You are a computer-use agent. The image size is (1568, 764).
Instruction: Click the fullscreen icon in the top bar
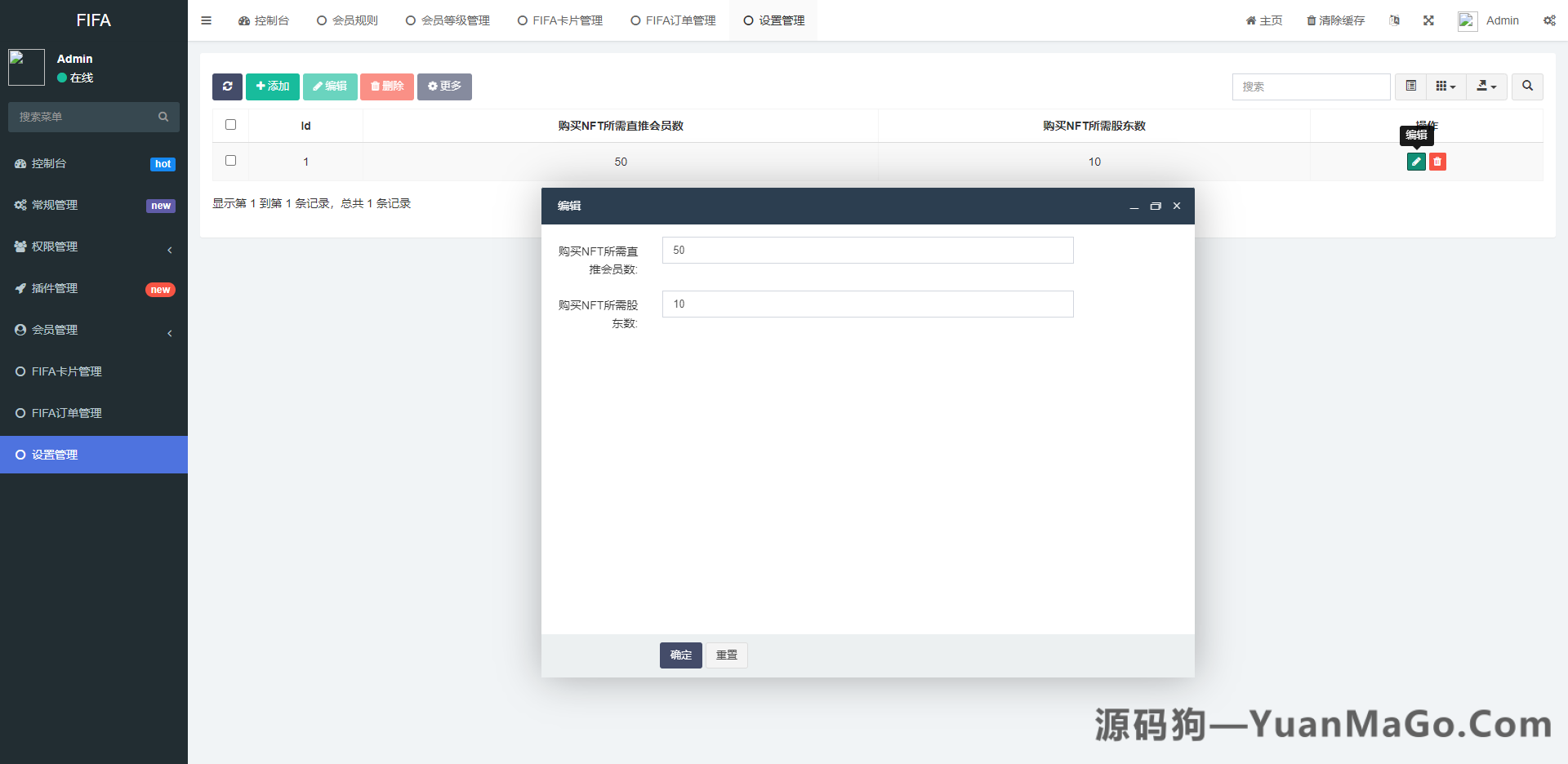pyautogui.click(x=1428, y=20)
